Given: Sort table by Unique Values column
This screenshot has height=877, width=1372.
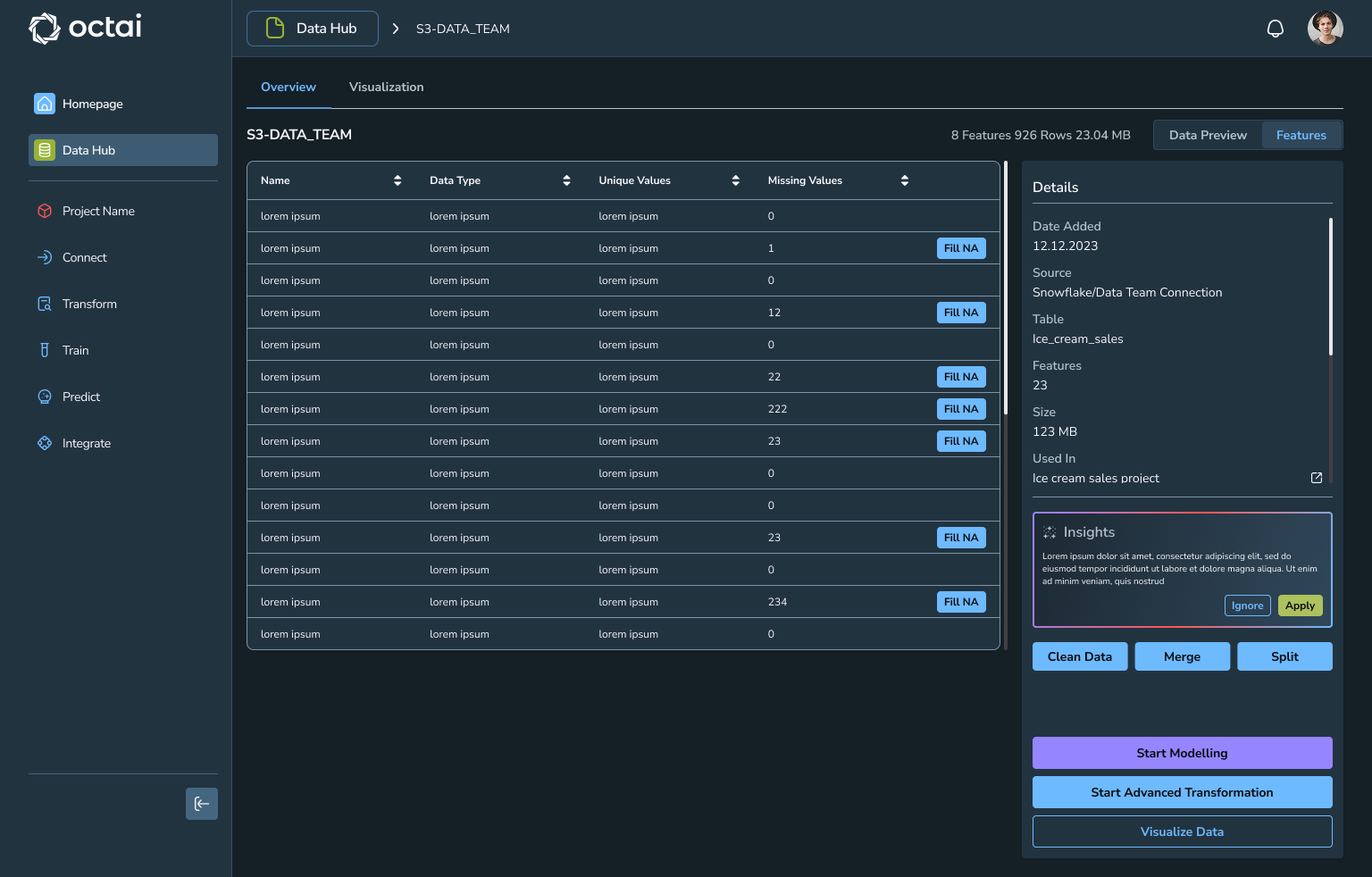Looking at the screenshot, I should tap(736, 180).
